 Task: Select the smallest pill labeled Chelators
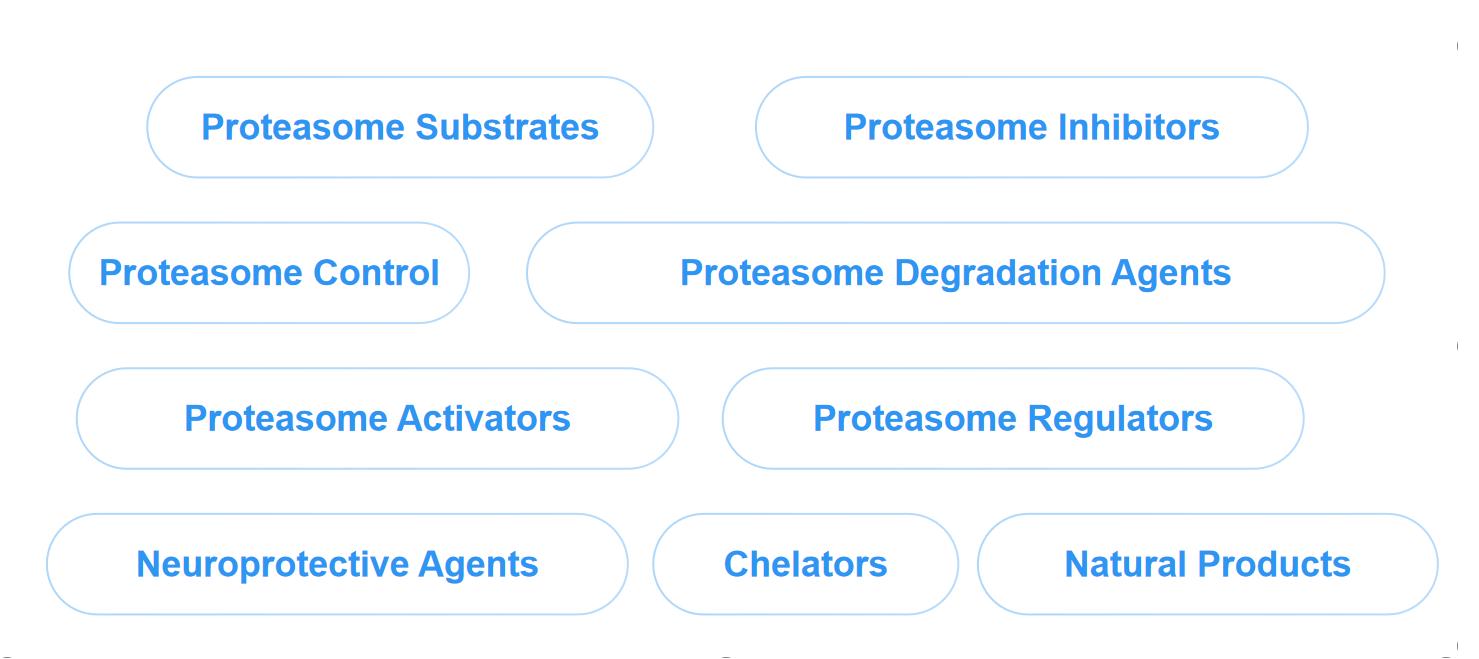(x=805, y=564)
